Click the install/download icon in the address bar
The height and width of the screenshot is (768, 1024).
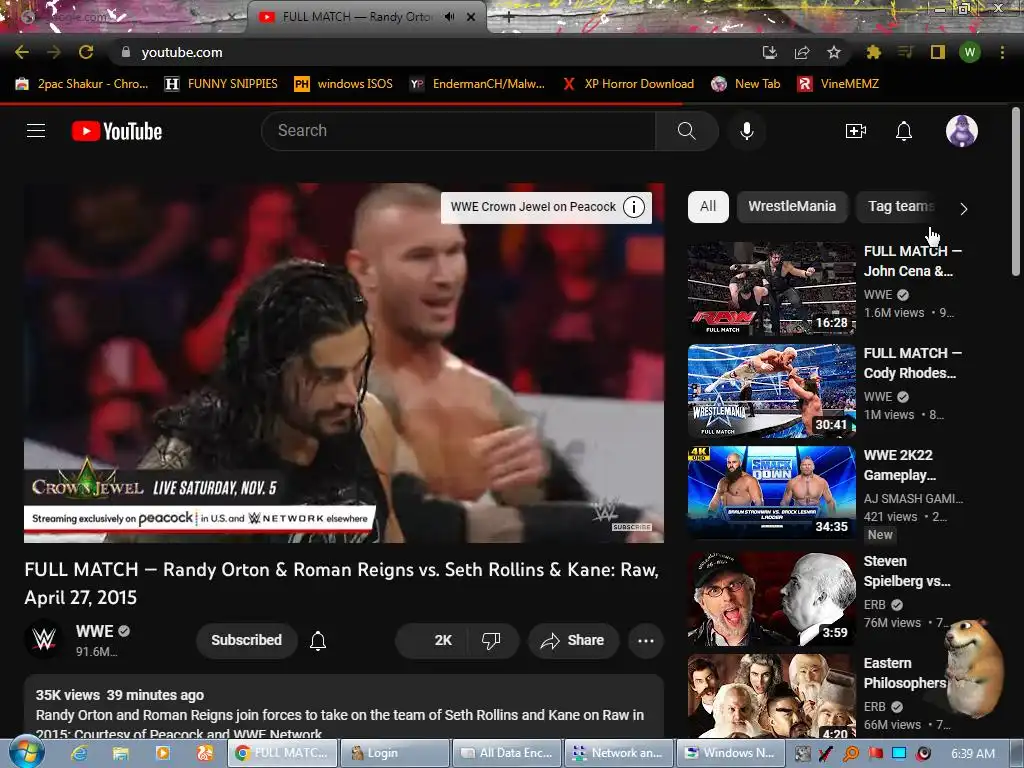(x=770, y=52)
